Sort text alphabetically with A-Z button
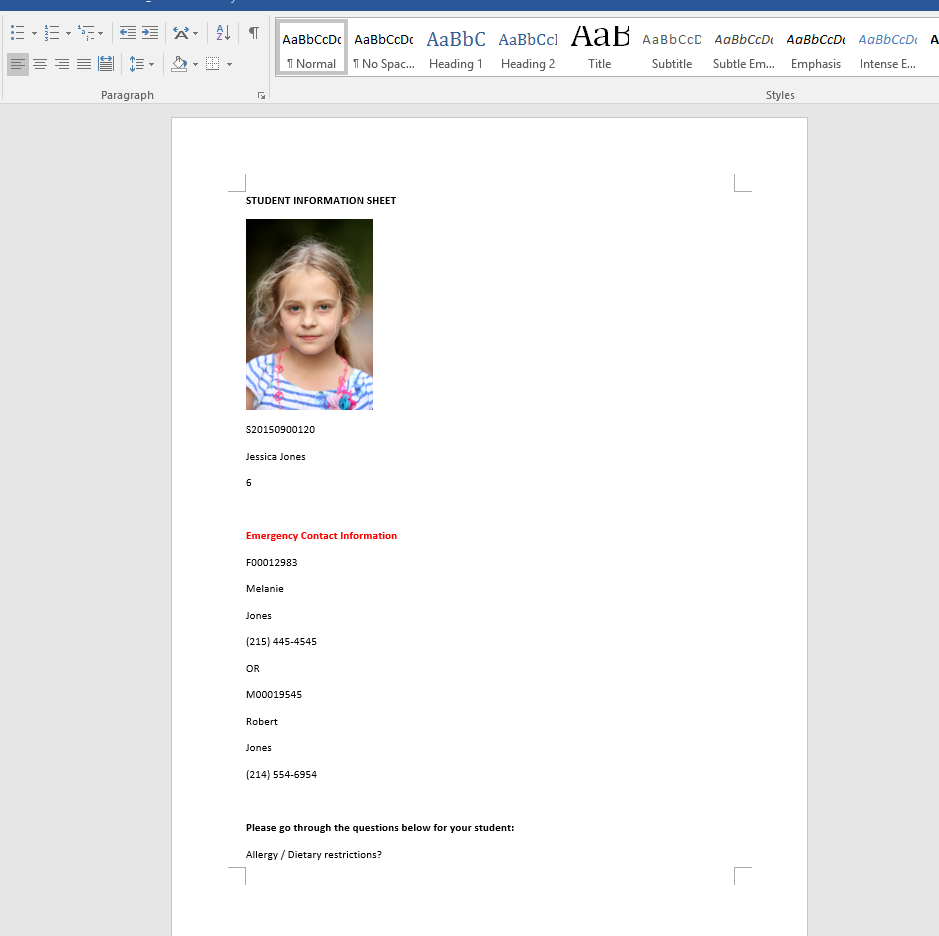This screenshot has width=939, height=936. point(223,33)
